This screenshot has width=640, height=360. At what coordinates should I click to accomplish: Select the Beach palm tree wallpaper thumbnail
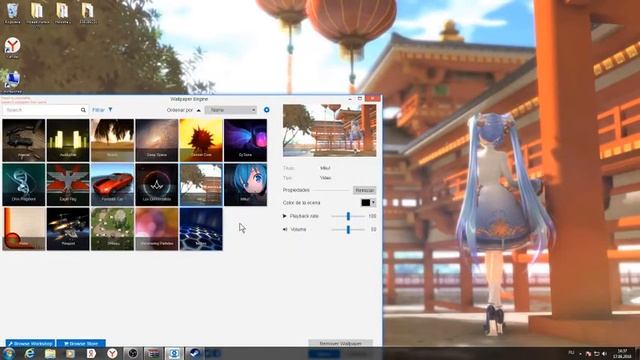112,140
